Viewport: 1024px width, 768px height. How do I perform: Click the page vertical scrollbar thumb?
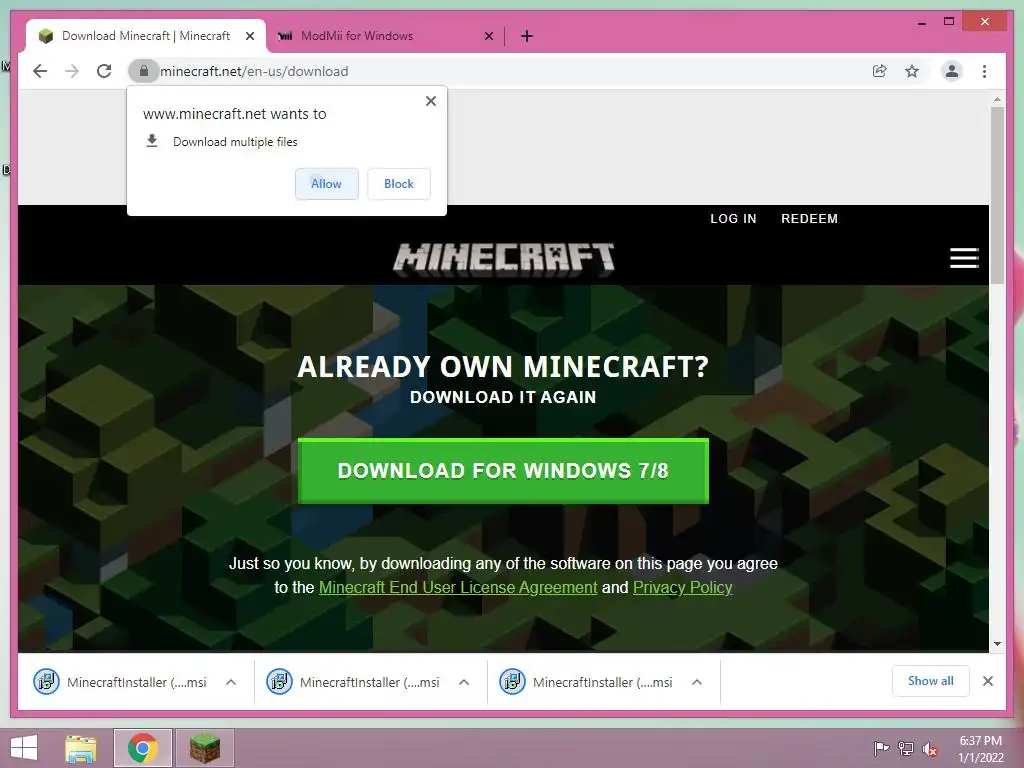[x=997, y=195]
